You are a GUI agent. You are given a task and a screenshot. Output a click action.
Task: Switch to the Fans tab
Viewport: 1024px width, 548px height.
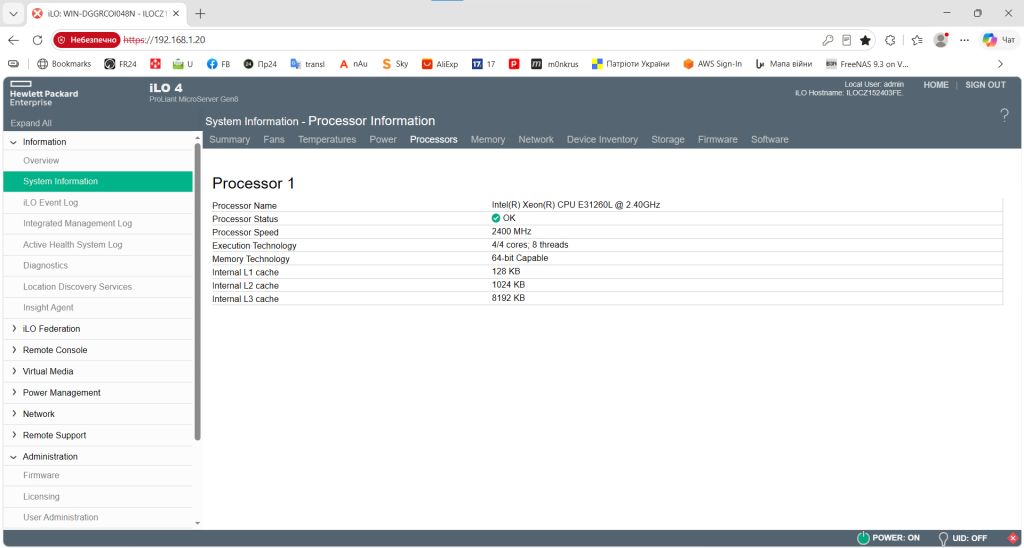click(274, 139)
